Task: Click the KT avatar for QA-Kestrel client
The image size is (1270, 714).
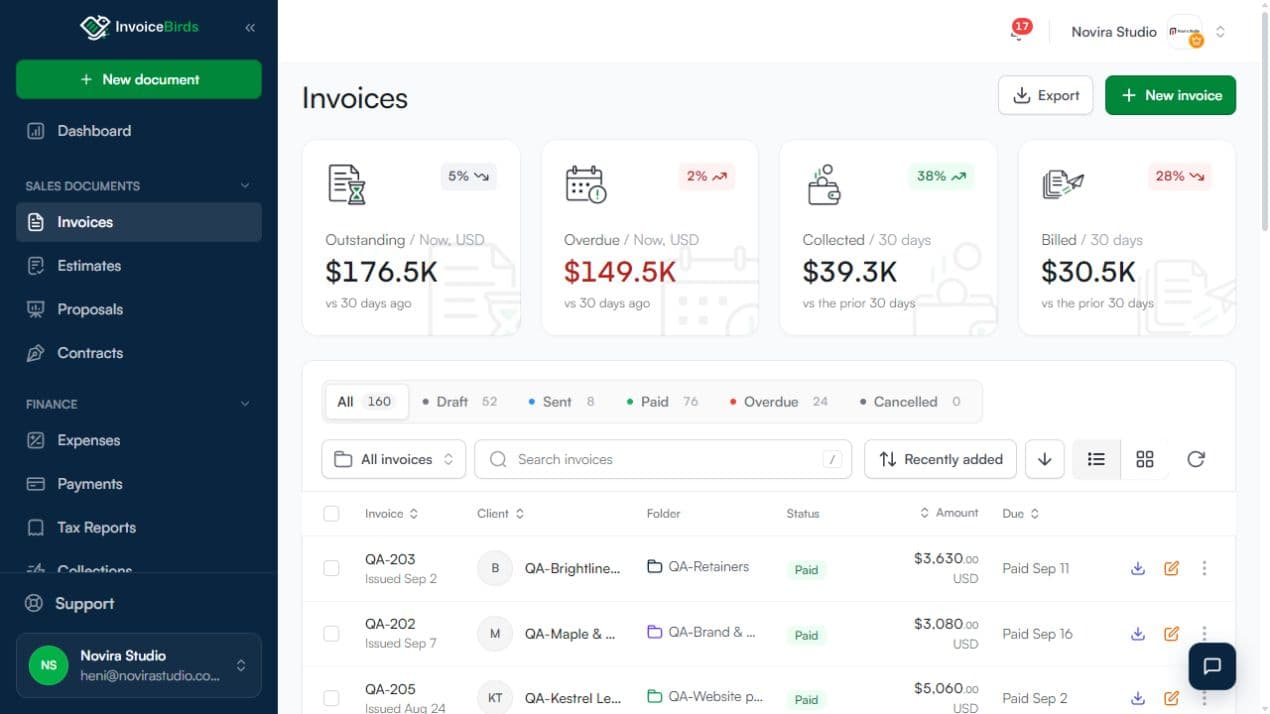Action: [x=495, y=698]
